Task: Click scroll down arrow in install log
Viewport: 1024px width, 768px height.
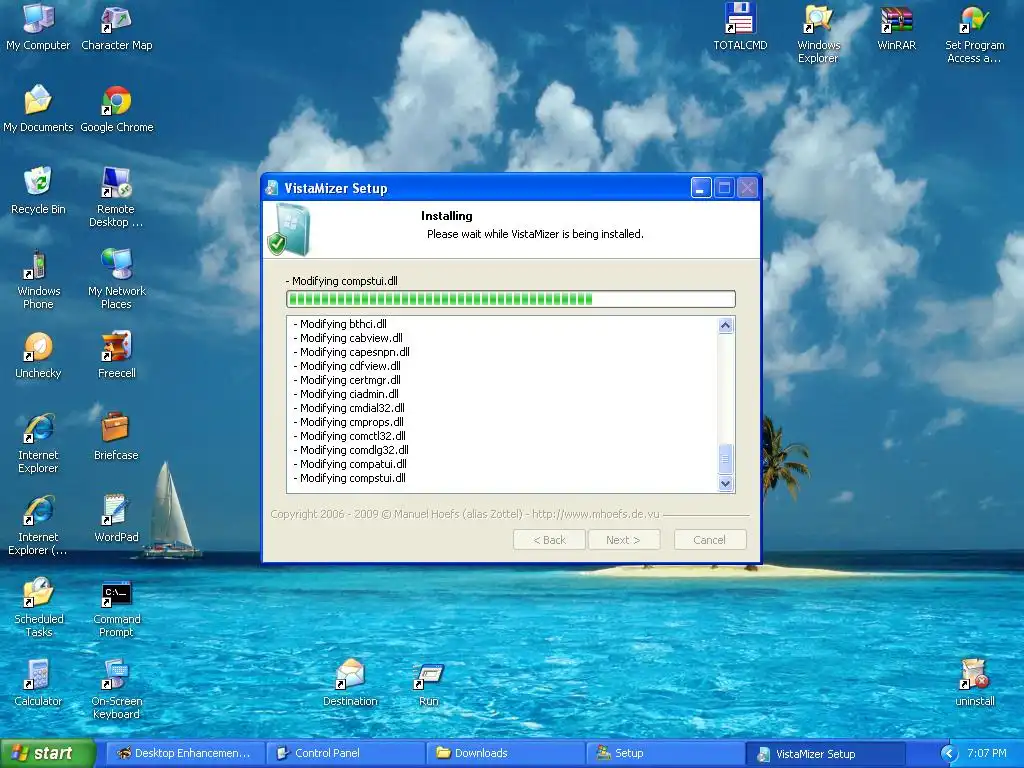Action: click(725, 483)
